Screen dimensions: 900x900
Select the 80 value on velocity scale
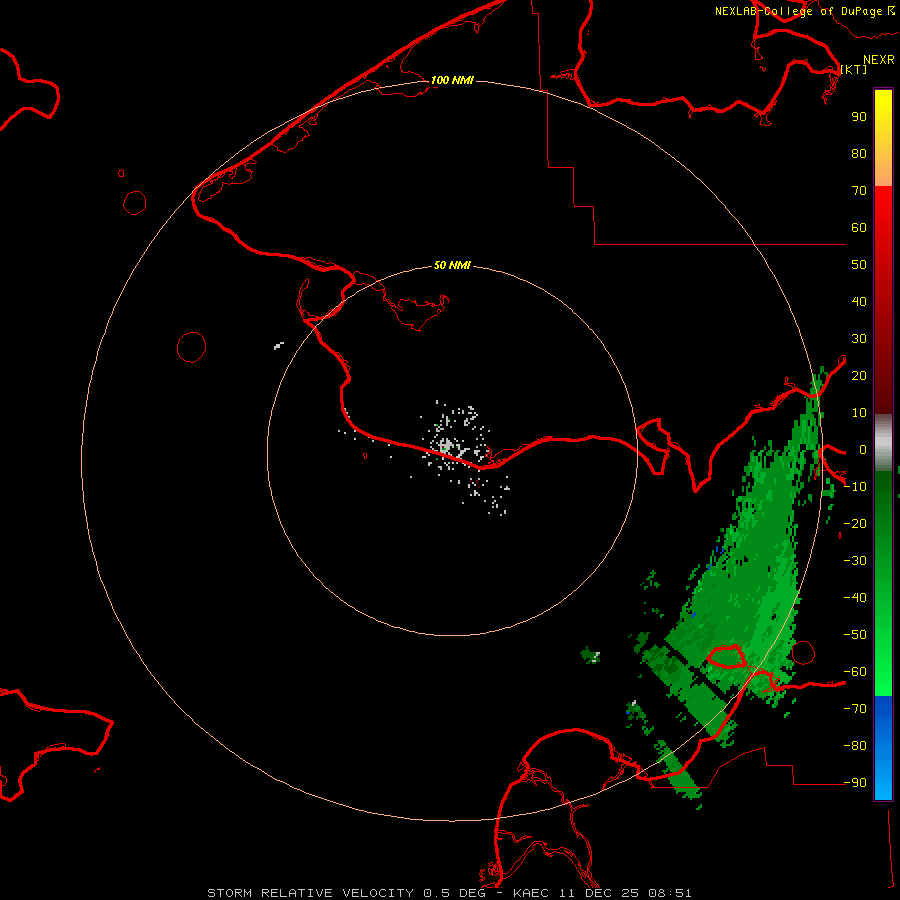[x=859, y=153]
